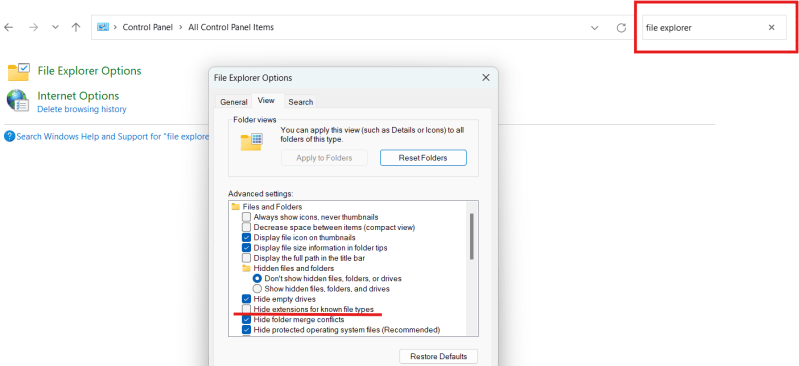The height and width of the screenshot is (366, 799).
Task: Clear the search box with the X
Action: tap(771, 28)
